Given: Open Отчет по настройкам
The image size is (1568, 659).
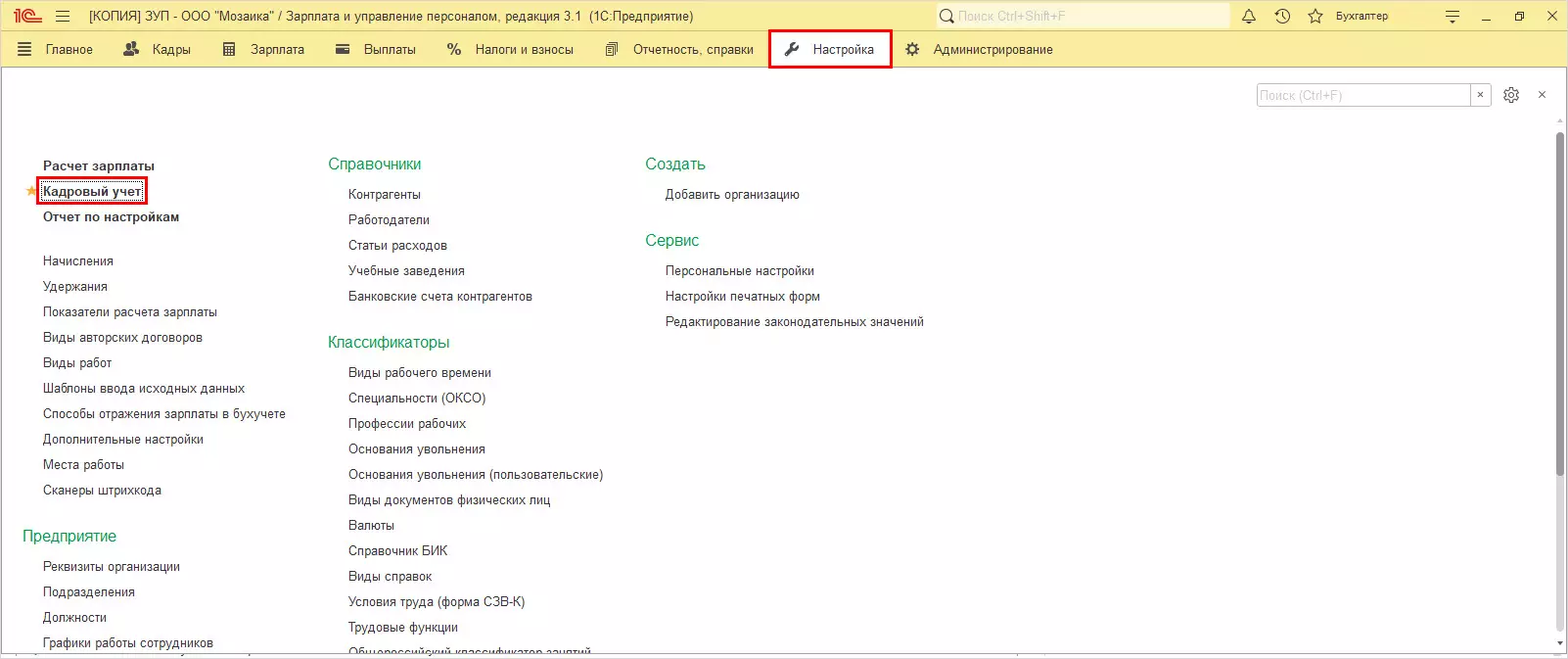Looking at the screenshot, I should (111, 216).
